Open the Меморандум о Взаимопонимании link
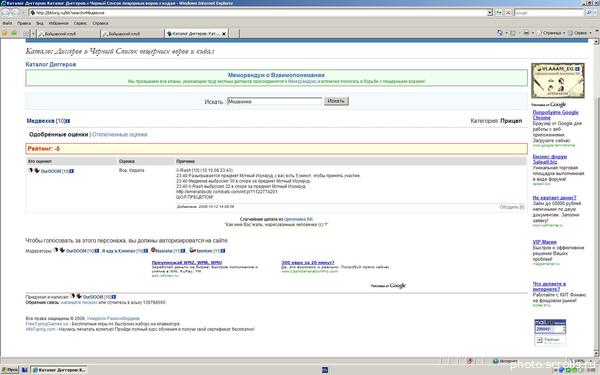This screenshot has height=375, width=600. [276, 75]
